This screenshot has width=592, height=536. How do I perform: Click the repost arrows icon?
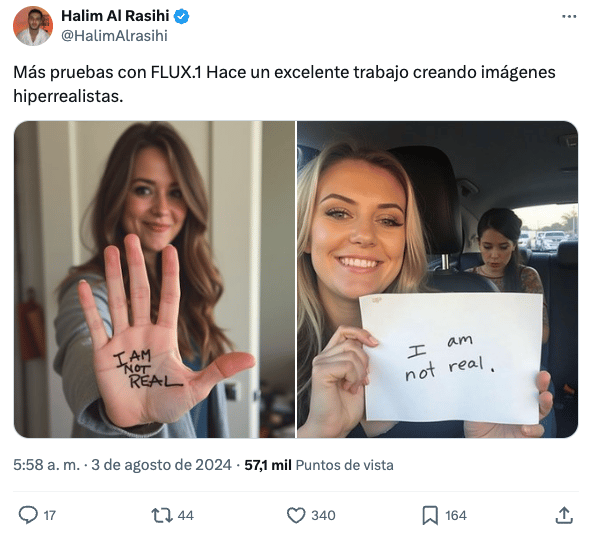point(162,515)
